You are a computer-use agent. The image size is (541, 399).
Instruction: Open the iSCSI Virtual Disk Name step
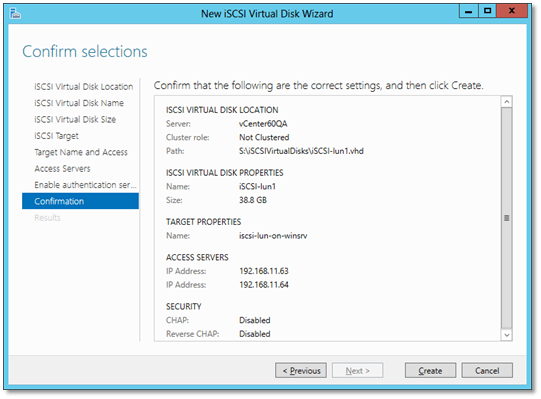click(79, 103)
